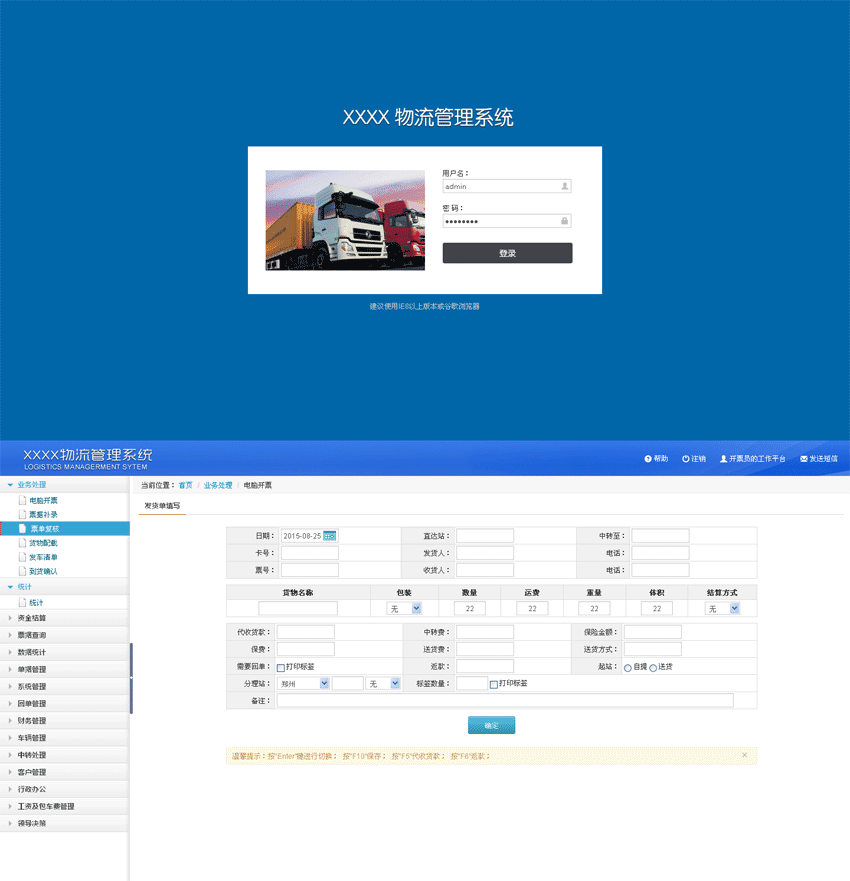
Task: Open the 包装 dropdown showing 无
Action: (x=402, y=606)
